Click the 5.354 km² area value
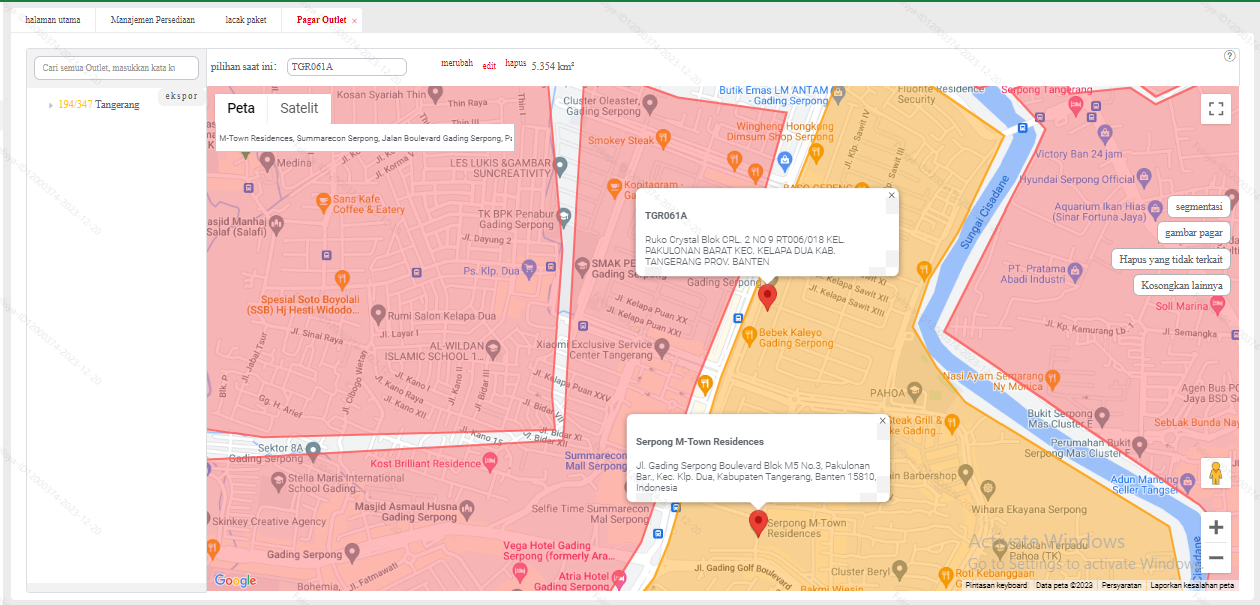This screenshot has height=605, width=1260. click(x=553, y=67)
